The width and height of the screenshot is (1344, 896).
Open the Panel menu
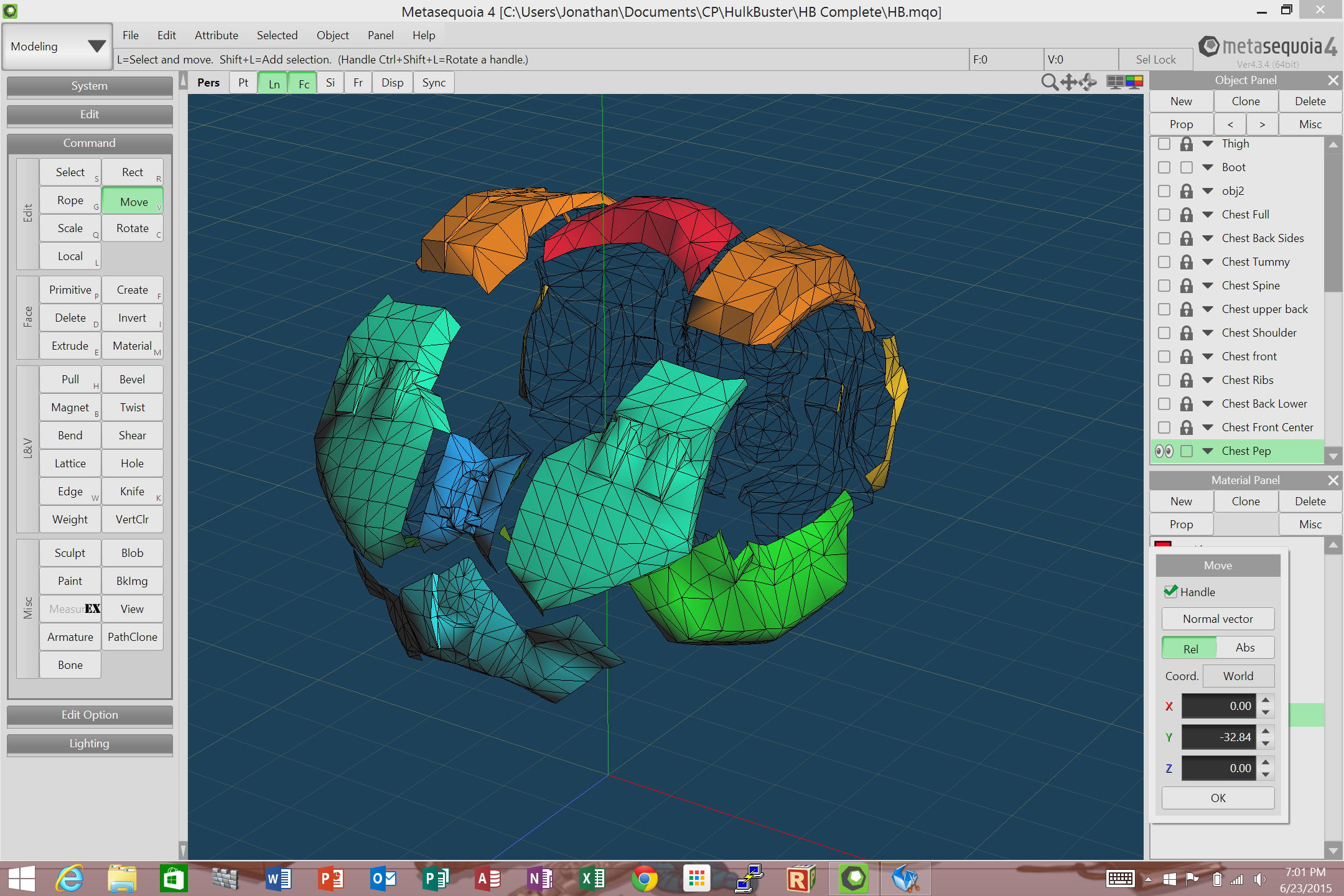[x=380, y=35]
